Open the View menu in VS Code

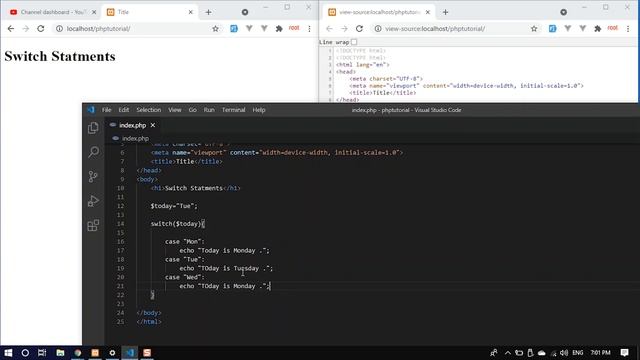[x=175, y=110]
